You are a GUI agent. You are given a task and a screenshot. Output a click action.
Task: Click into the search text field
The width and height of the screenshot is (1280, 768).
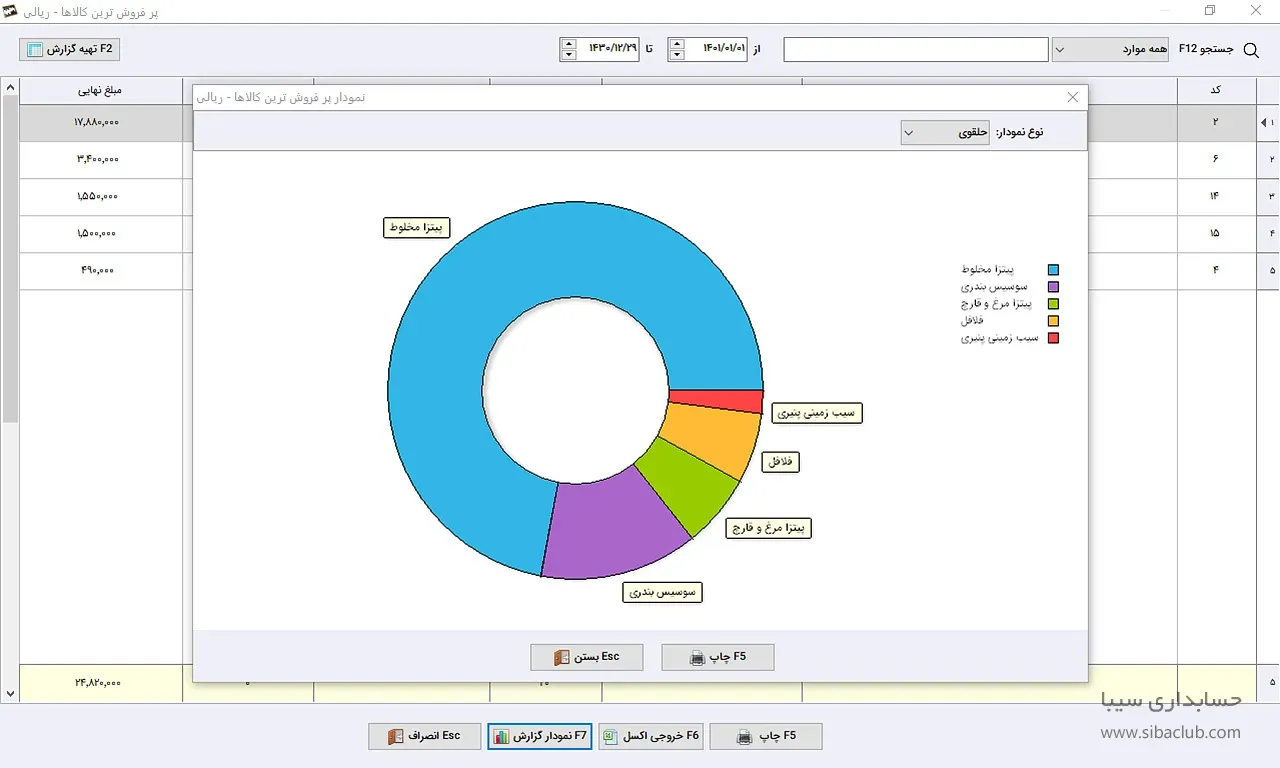pos(915,49)
